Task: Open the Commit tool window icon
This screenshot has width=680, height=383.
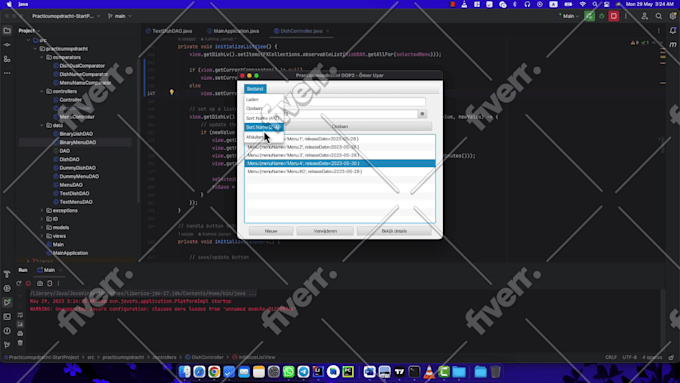Action: point(7,45)
